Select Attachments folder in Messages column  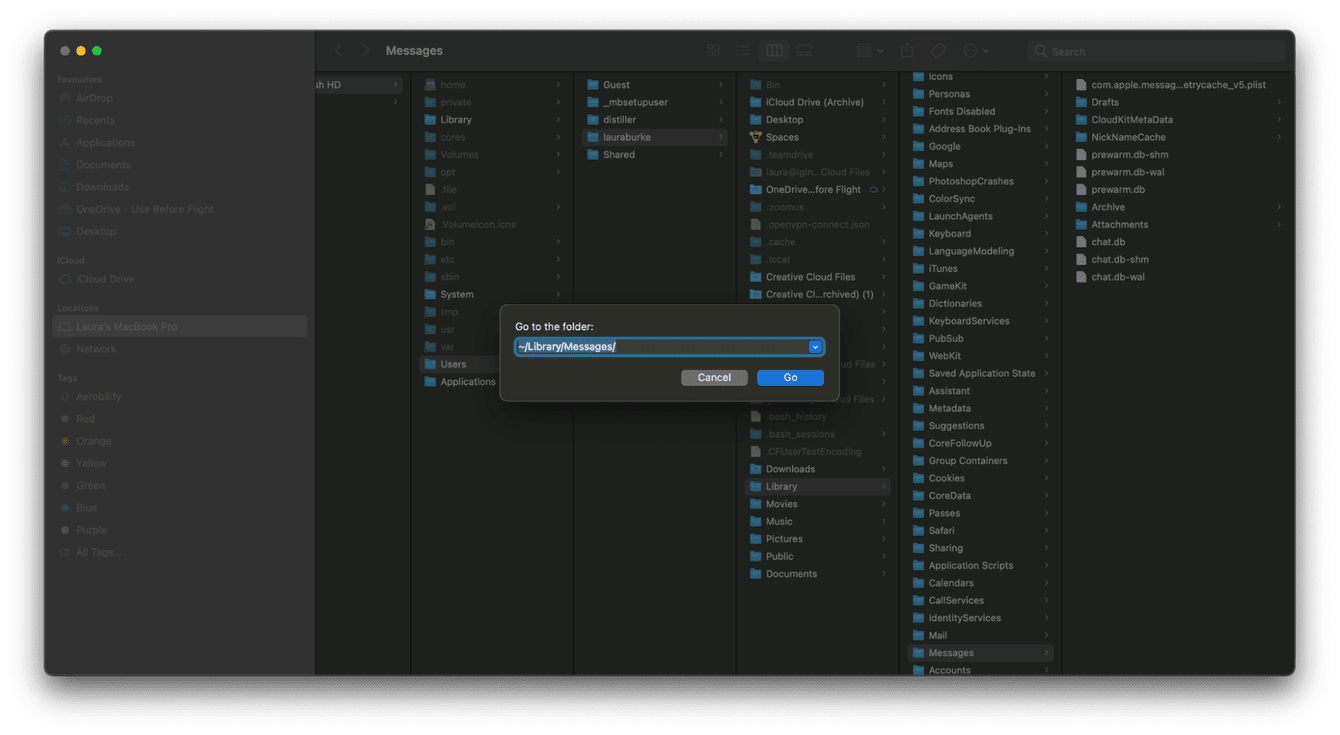(1119, 225)
